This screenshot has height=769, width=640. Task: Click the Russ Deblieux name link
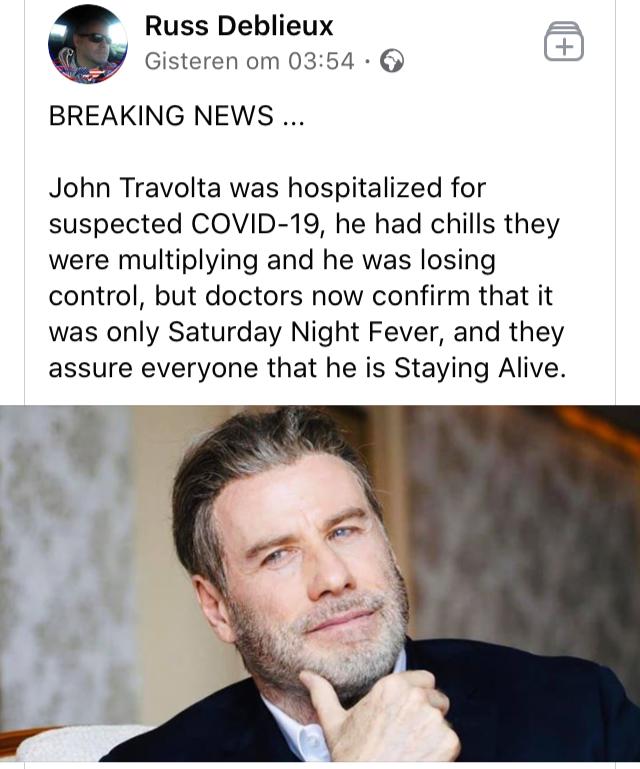click(x=239, y=26)
